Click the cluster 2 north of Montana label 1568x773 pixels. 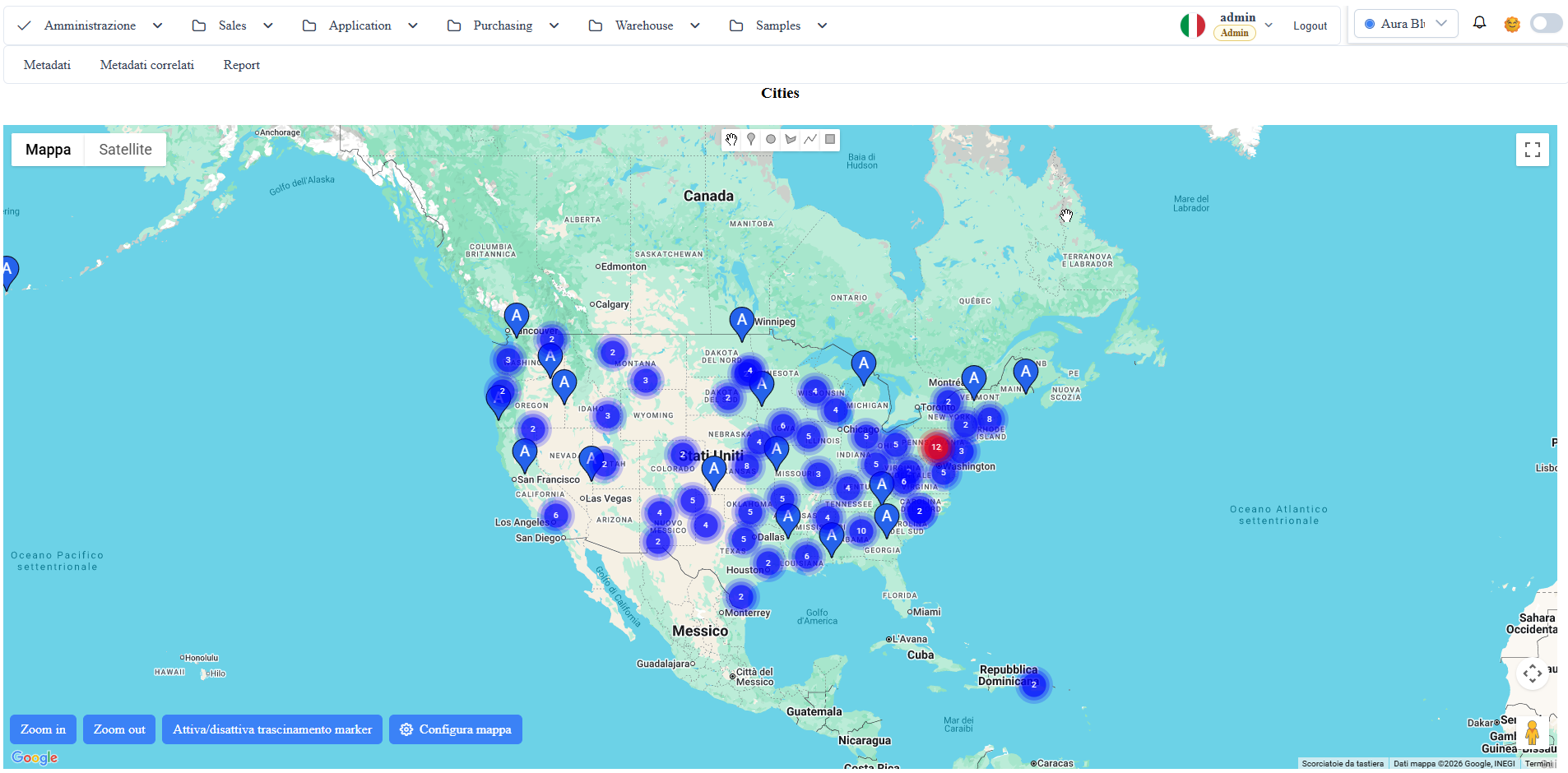pyautogui.click(x=612, y=353)
